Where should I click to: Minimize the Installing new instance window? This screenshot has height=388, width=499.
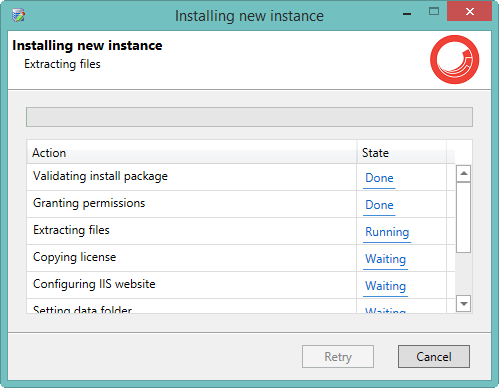coord(407,13)
